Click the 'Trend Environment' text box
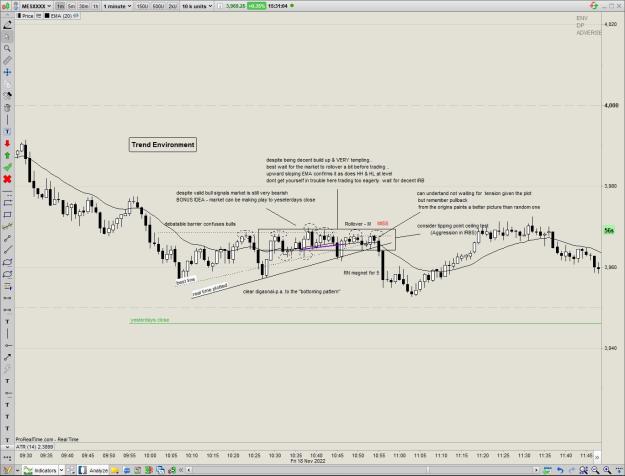The image size is (625, 476). [x=163, y=145]
